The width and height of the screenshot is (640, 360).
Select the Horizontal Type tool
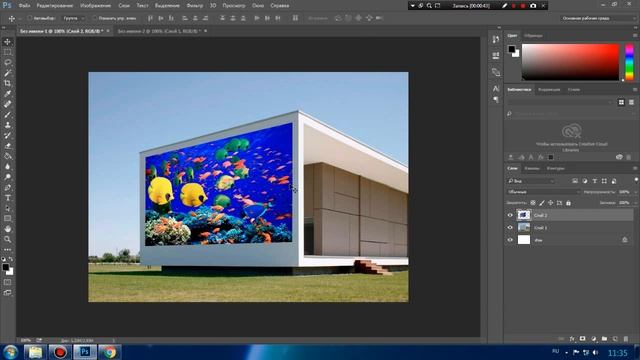pyautogui.click(x=7, y=198)
